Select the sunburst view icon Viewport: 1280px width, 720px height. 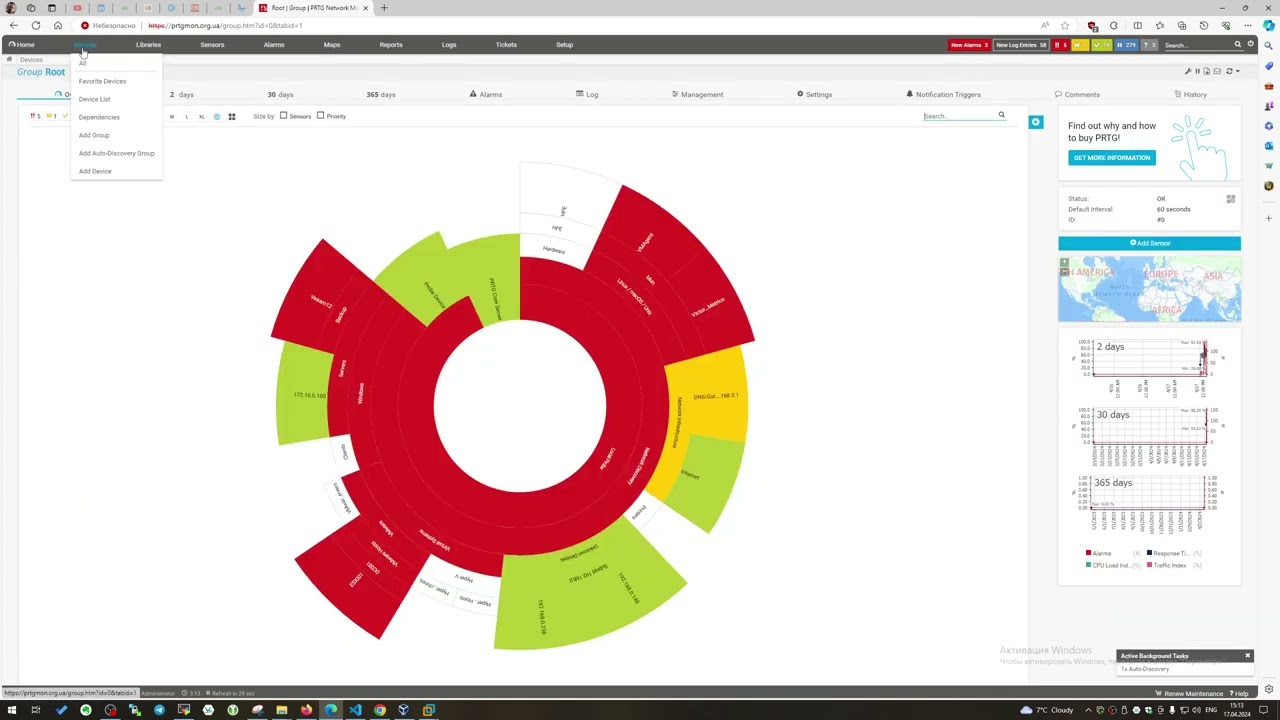point(216,117)
